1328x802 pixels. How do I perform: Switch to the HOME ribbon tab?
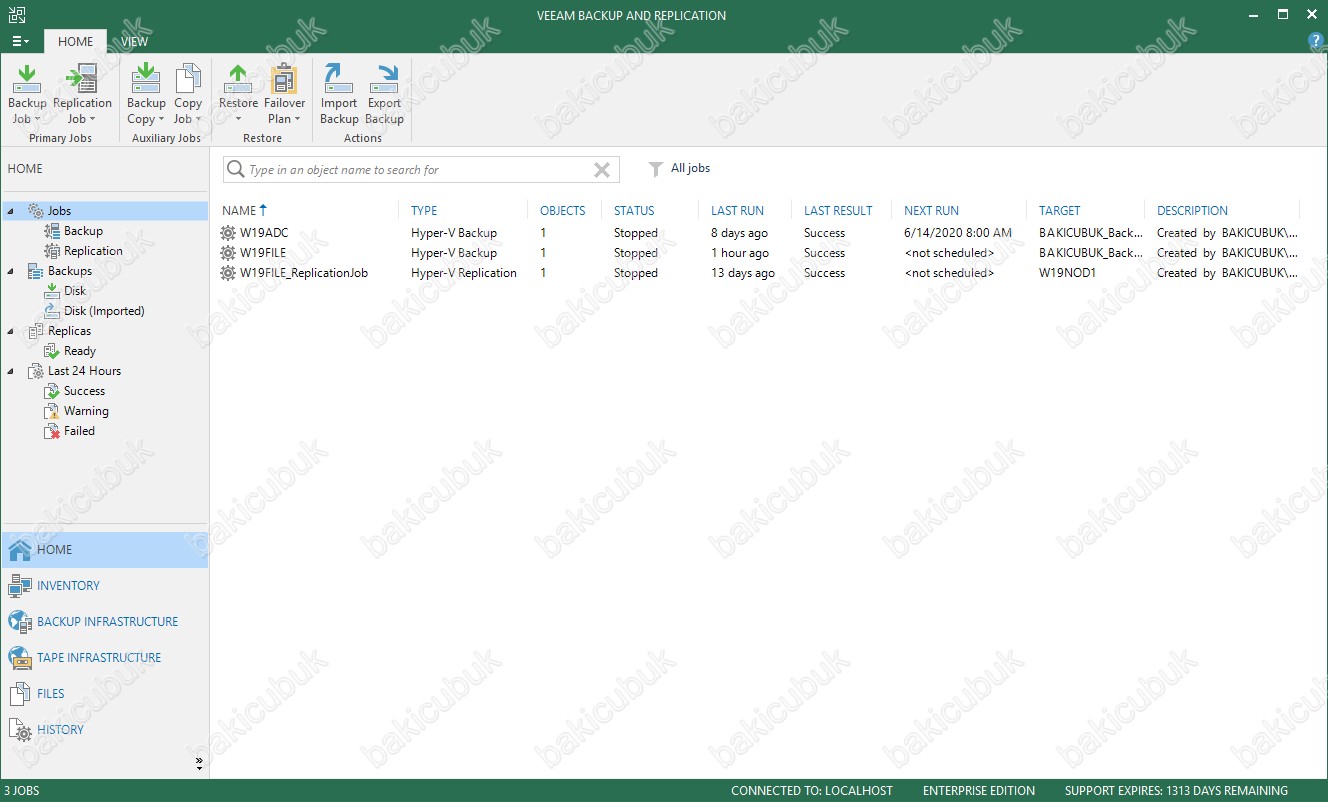pos(75,41)
